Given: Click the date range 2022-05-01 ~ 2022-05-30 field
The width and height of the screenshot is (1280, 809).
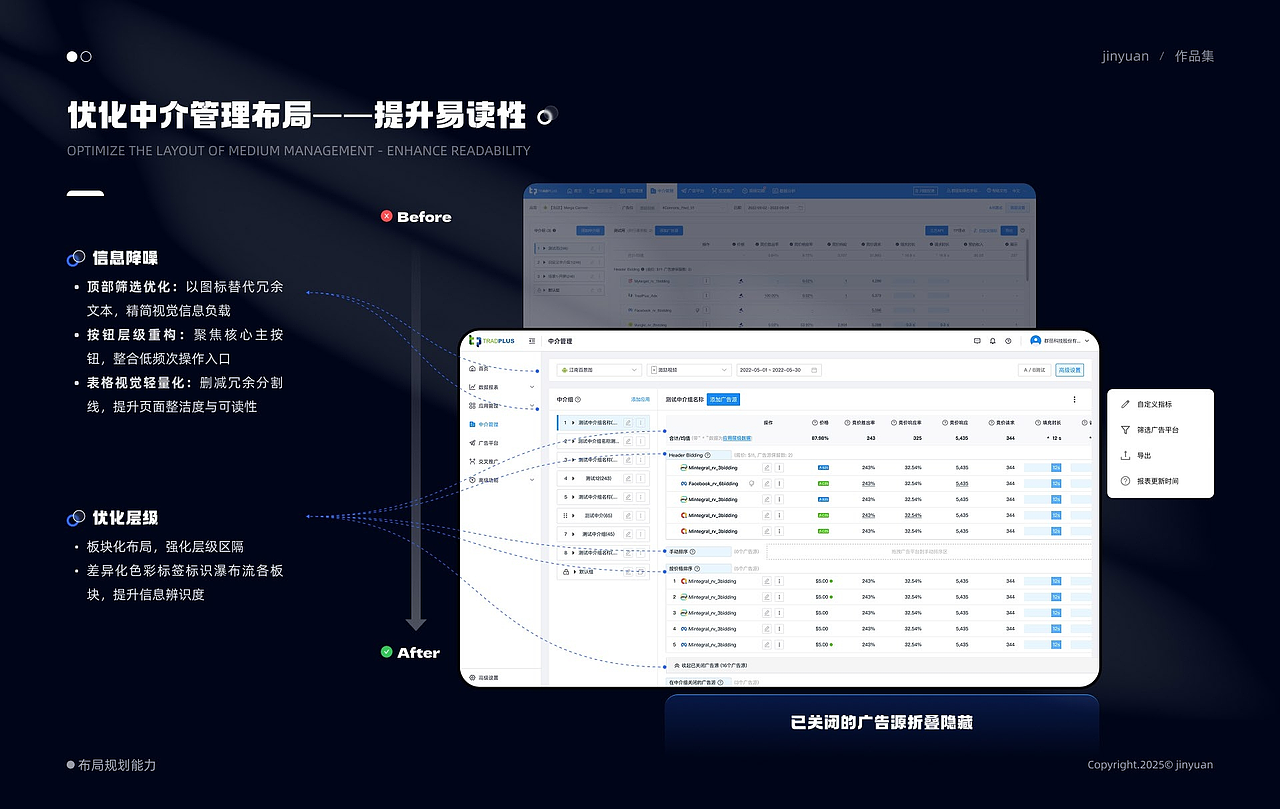Looking at the screenshot, I should [x=779, y=370].
